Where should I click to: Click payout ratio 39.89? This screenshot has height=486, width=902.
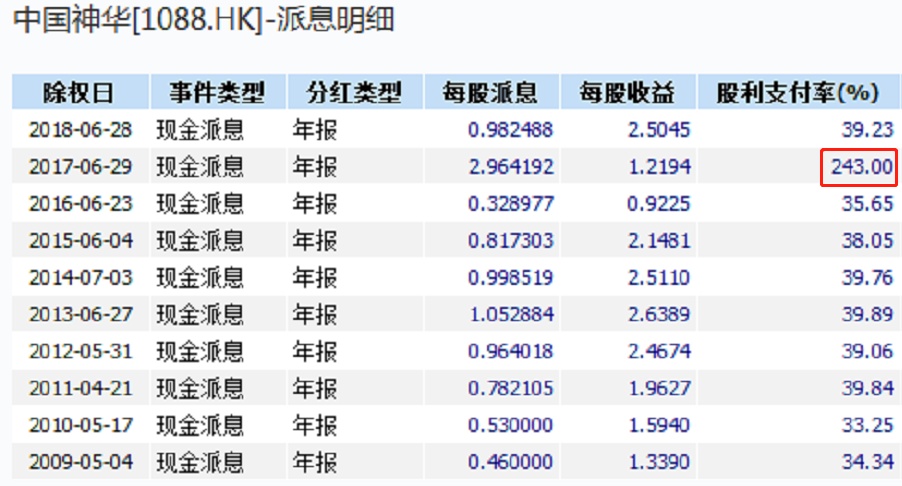(868, 314)
